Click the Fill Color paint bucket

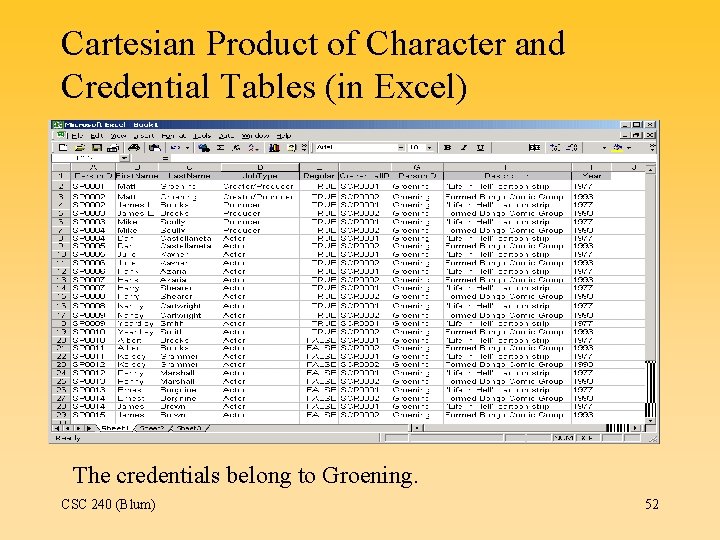coord(618,148)
